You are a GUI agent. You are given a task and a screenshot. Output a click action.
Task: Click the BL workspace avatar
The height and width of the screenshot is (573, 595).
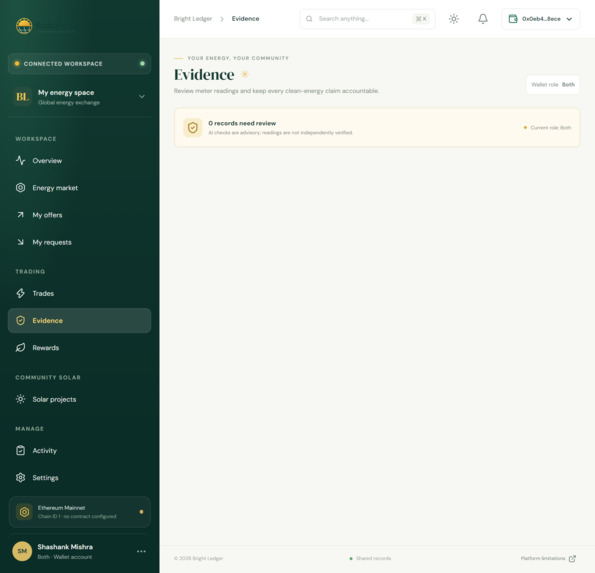tap(22, 97)
